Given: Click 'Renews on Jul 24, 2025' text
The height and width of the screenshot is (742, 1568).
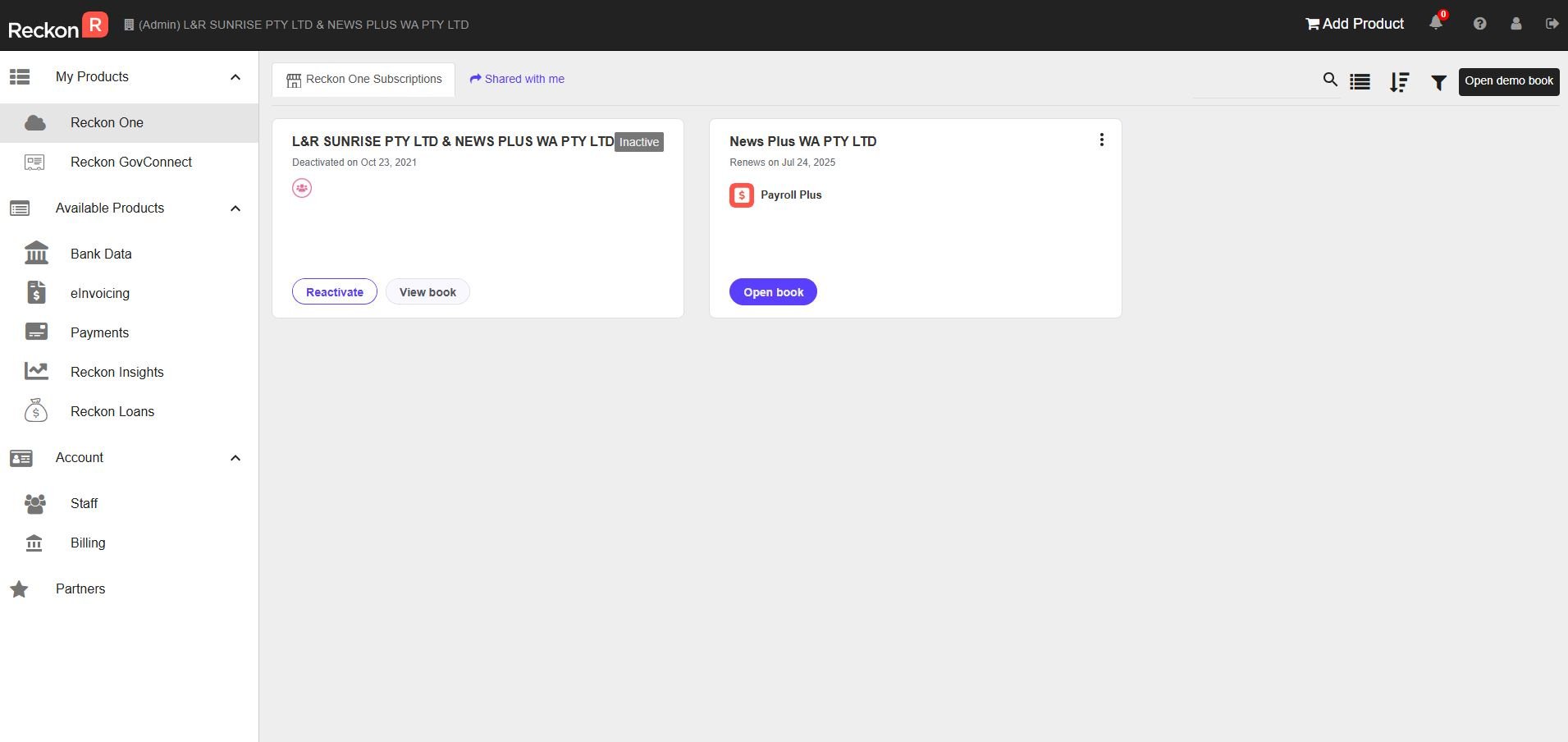Looking at the screenshot, I should coord(783,163).
